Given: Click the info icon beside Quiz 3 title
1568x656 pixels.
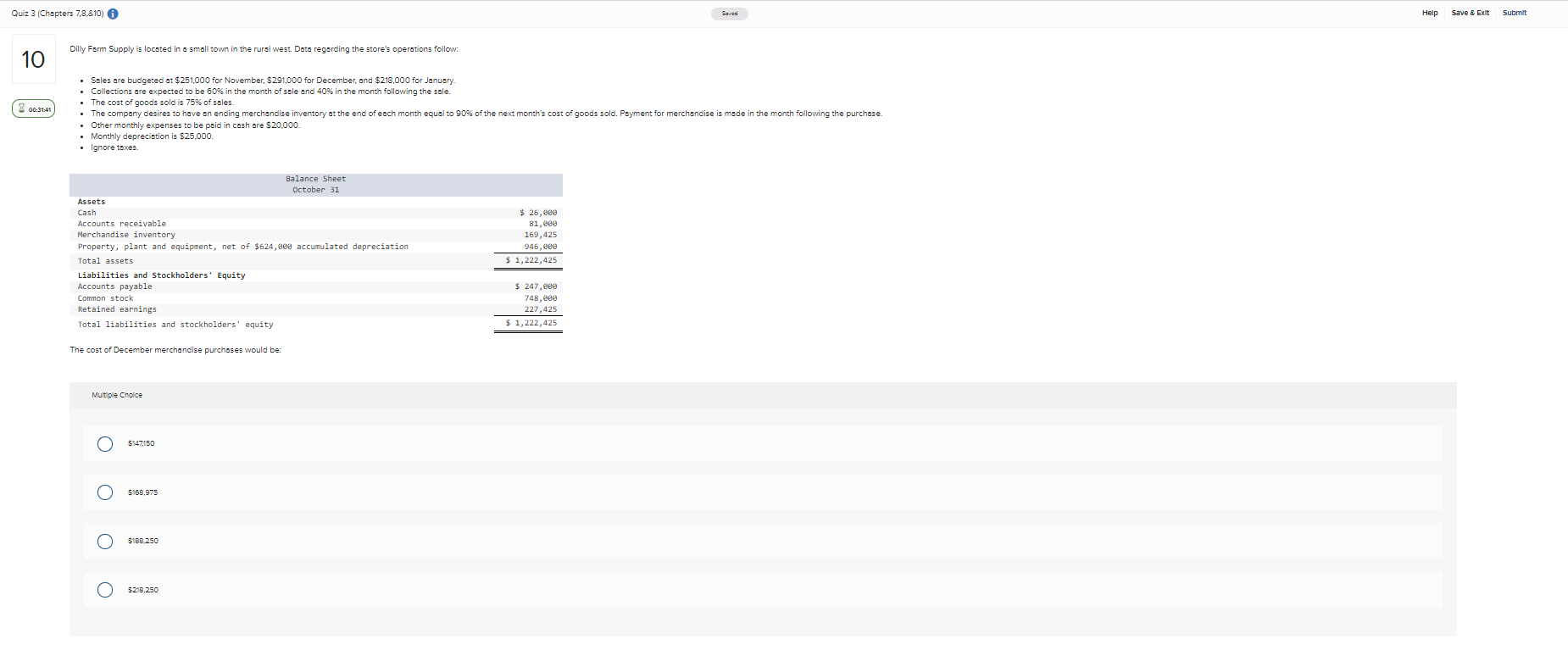Looking at the screenshot, I should [113, 14].
